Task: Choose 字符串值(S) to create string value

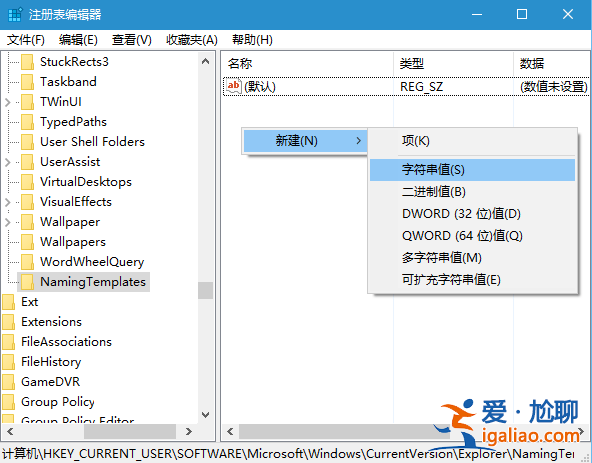Action: [472, 170]
